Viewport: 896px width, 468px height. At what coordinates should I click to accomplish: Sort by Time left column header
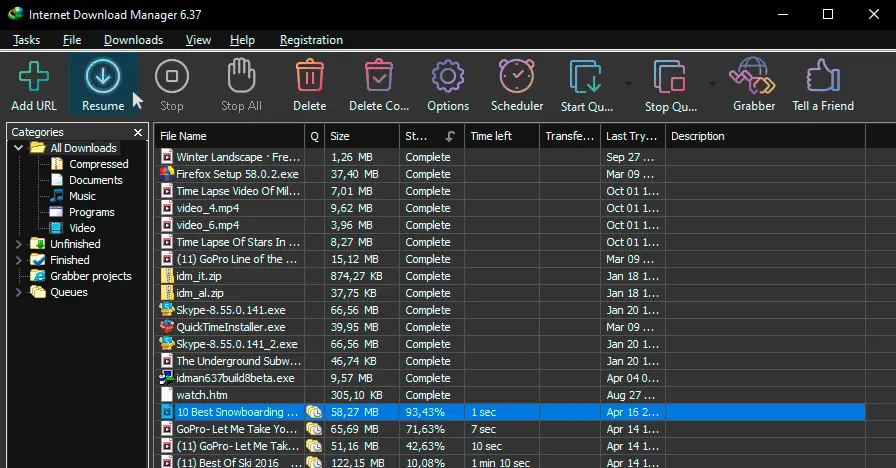tap(502, 136)
